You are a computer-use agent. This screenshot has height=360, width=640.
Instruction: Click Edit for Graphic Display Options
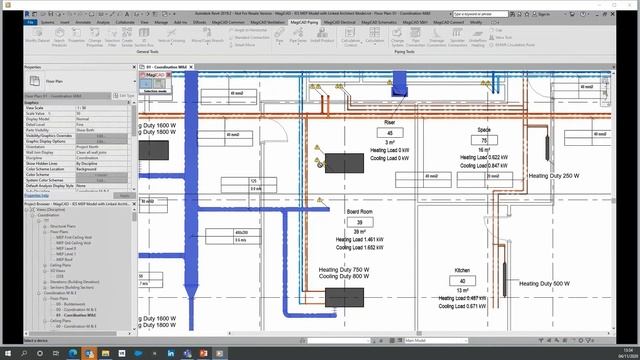pos(101,141)
